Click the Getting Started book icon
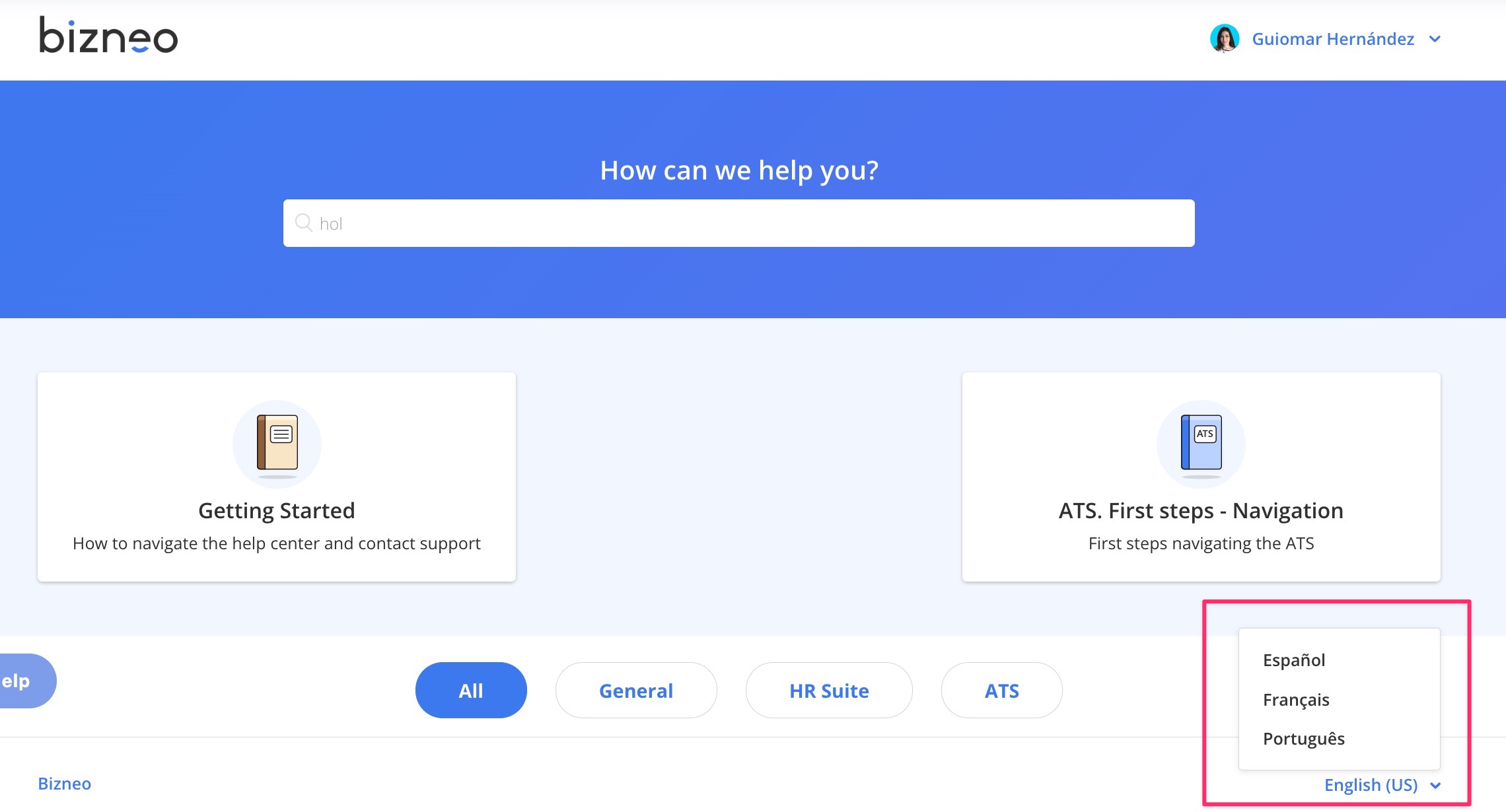This screenshot has width=1506, height=812. 277,444
